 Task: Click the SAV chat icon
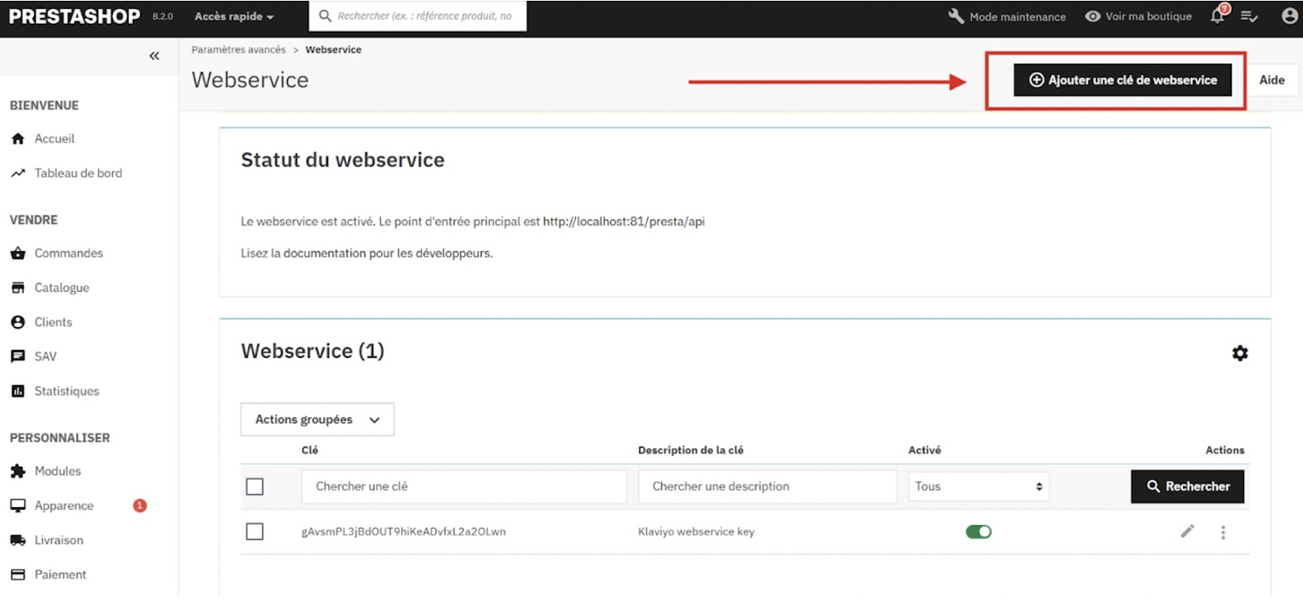click(18, 357)
